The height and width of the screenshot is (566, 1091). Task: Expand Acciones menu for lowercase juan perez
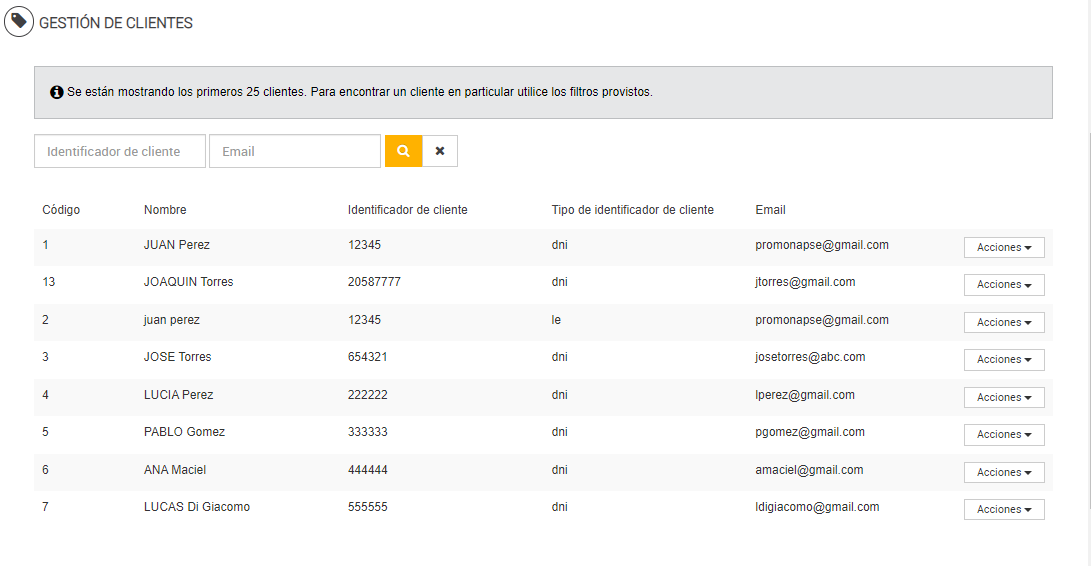click(1004, 322)
